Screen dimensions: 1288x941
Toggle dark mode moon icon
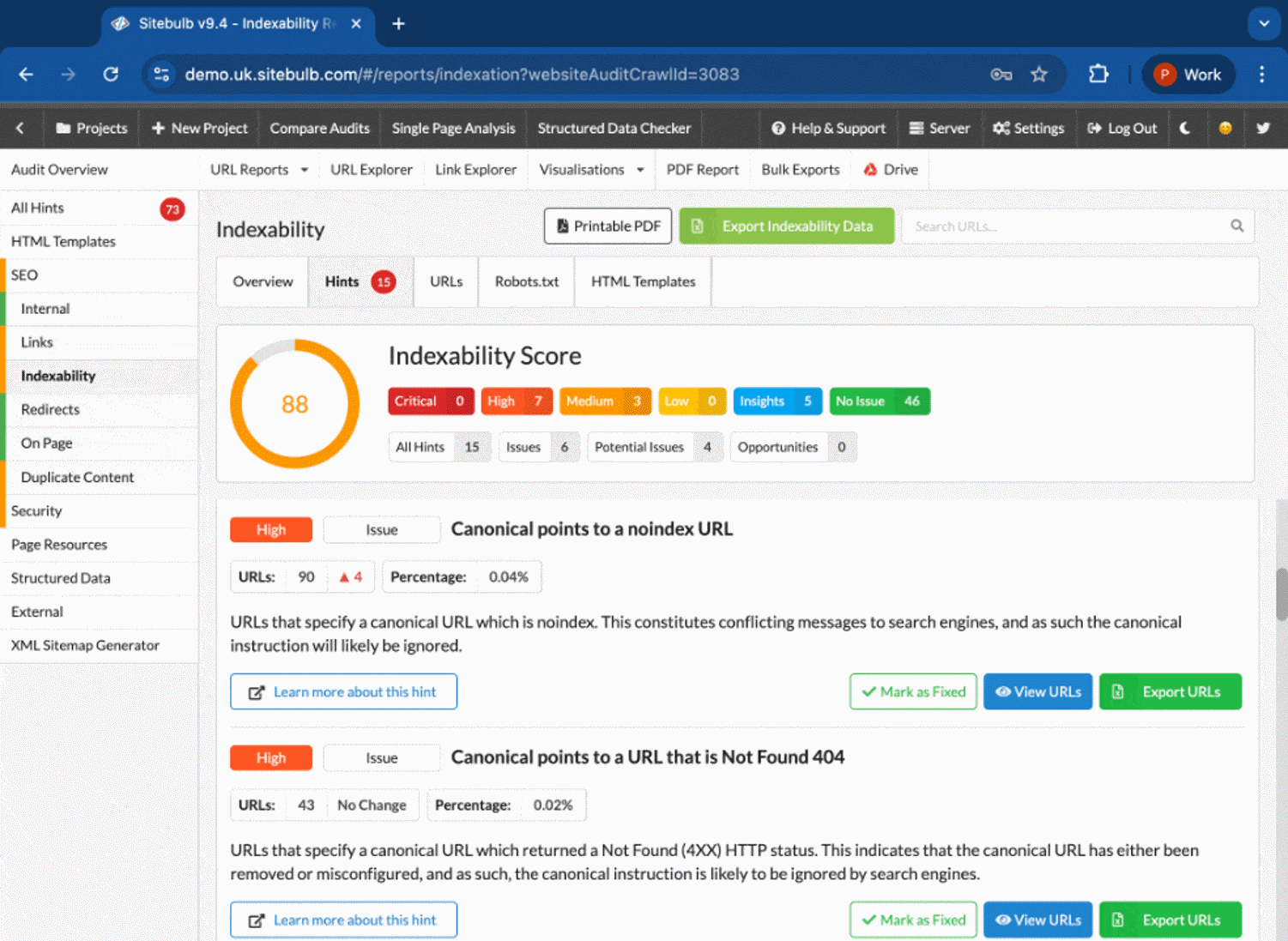pos(1185,128)
